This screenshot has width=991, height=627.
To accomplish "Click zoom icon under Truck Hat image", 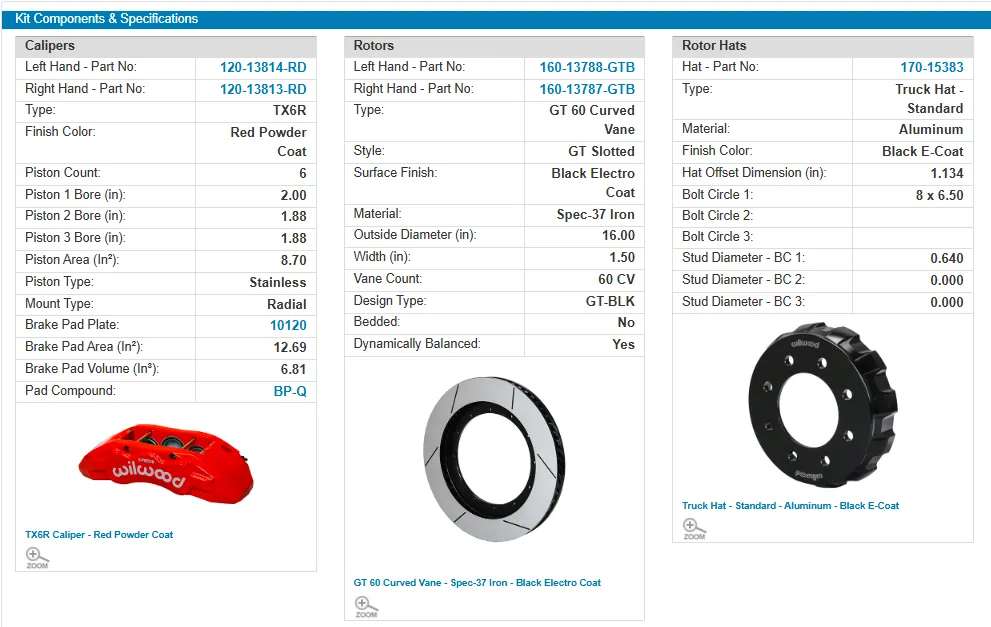I will [x=694, y=529].
